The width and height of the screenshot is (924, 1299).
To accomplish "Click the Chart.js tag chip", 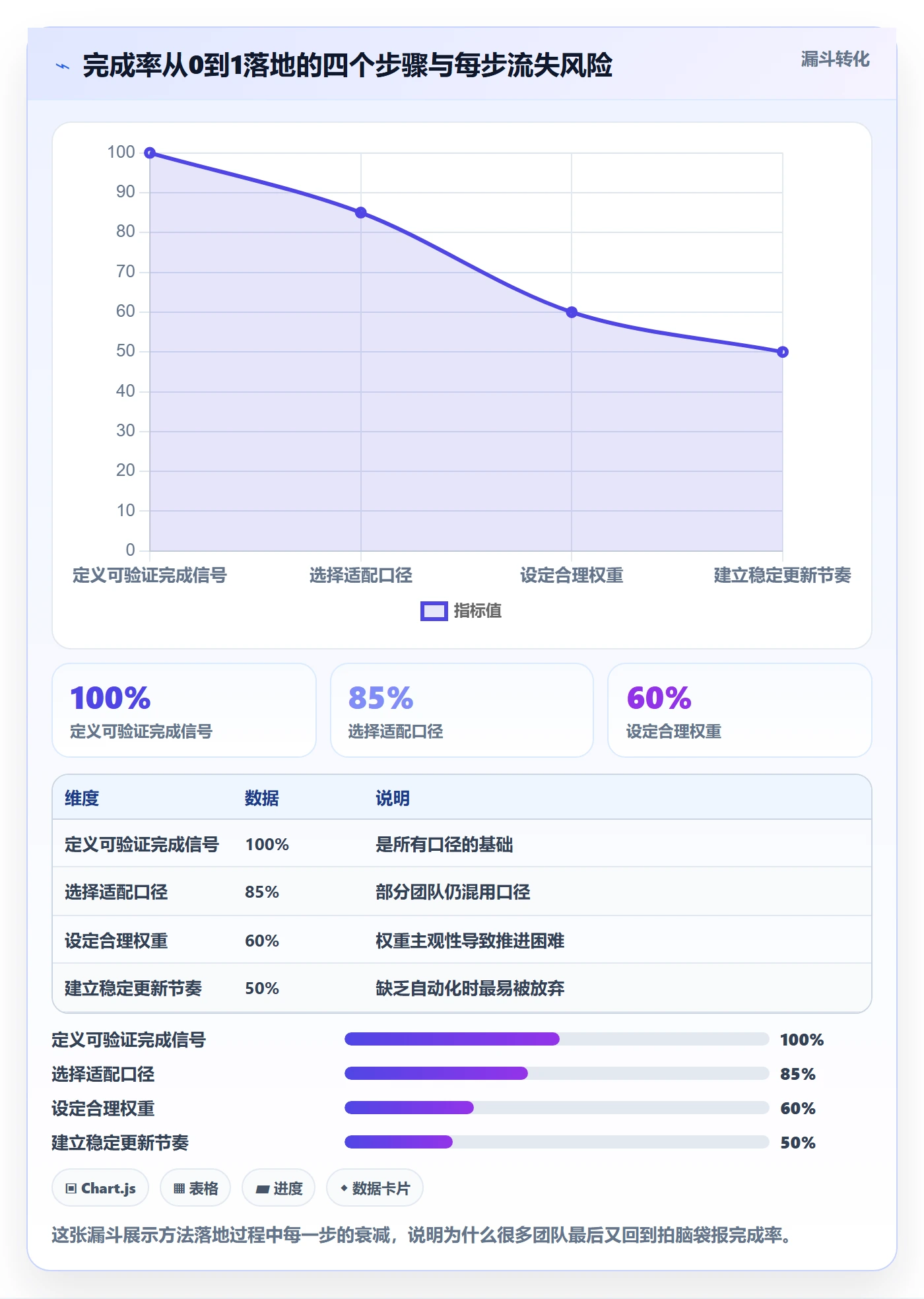I will 100,1188.
